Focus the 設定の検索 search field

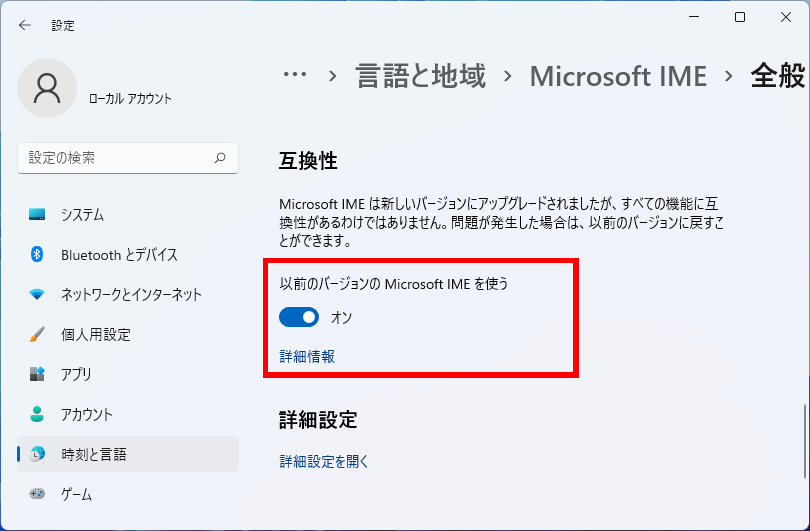[x=128, y=158]
